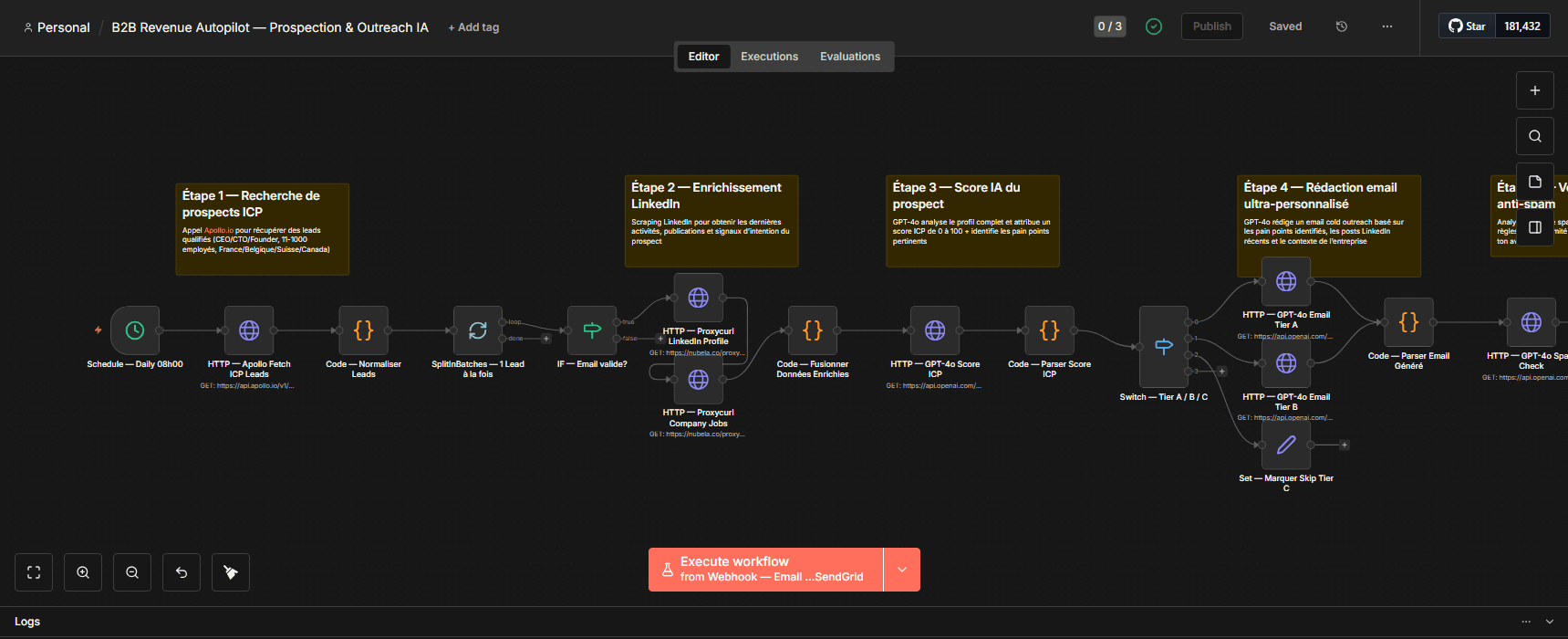
Task: Select the IF — Email valide? node
Action: tap(592, 330)
